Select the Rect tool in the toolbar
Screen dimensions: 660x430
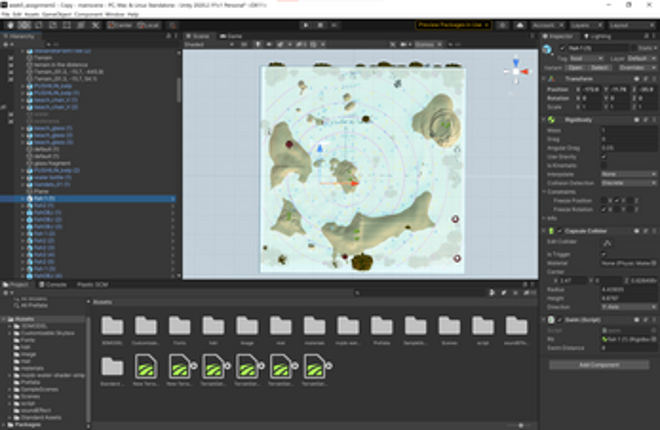[x=67, y=25]
